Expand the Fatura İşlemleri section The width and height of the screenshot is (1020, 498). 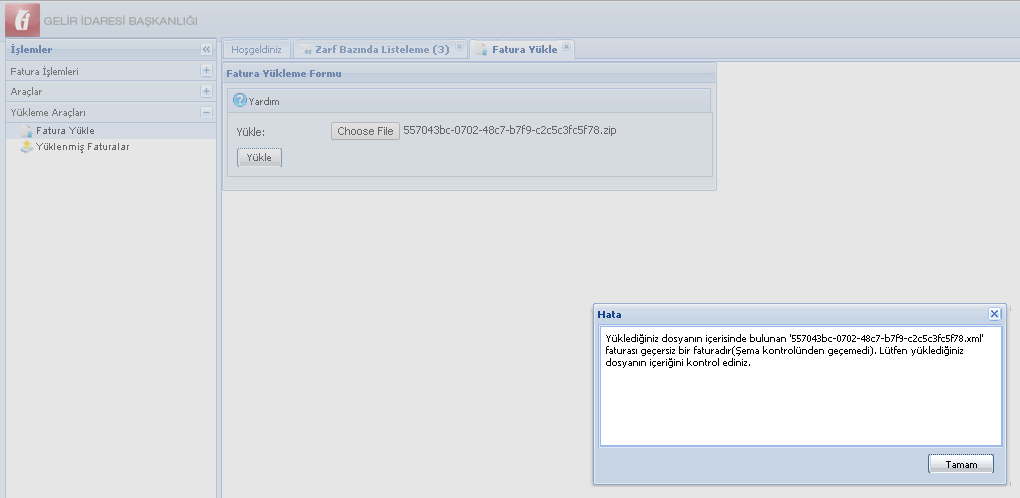click(206, 71)
